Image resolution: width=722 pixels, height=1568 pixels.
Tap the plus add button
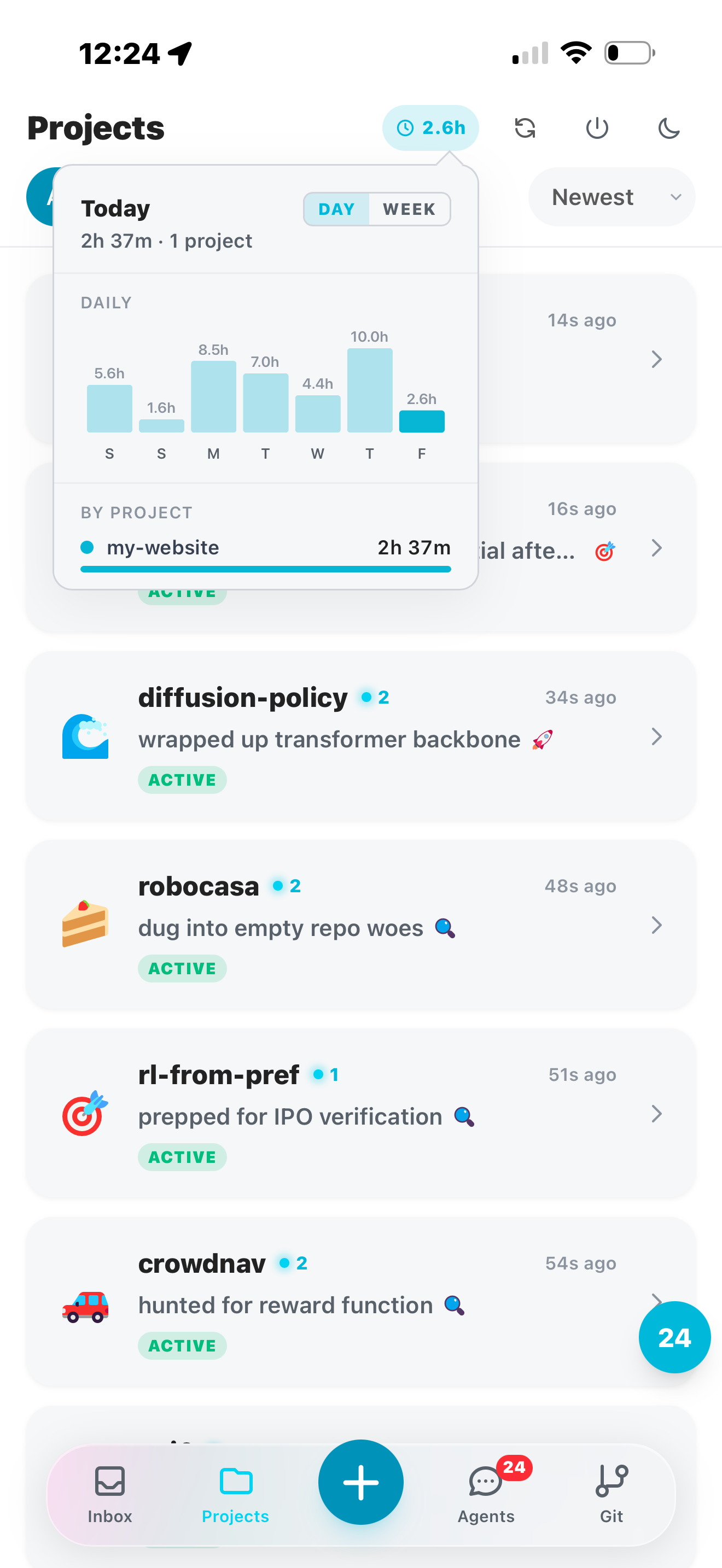(x=361, y=1482)
